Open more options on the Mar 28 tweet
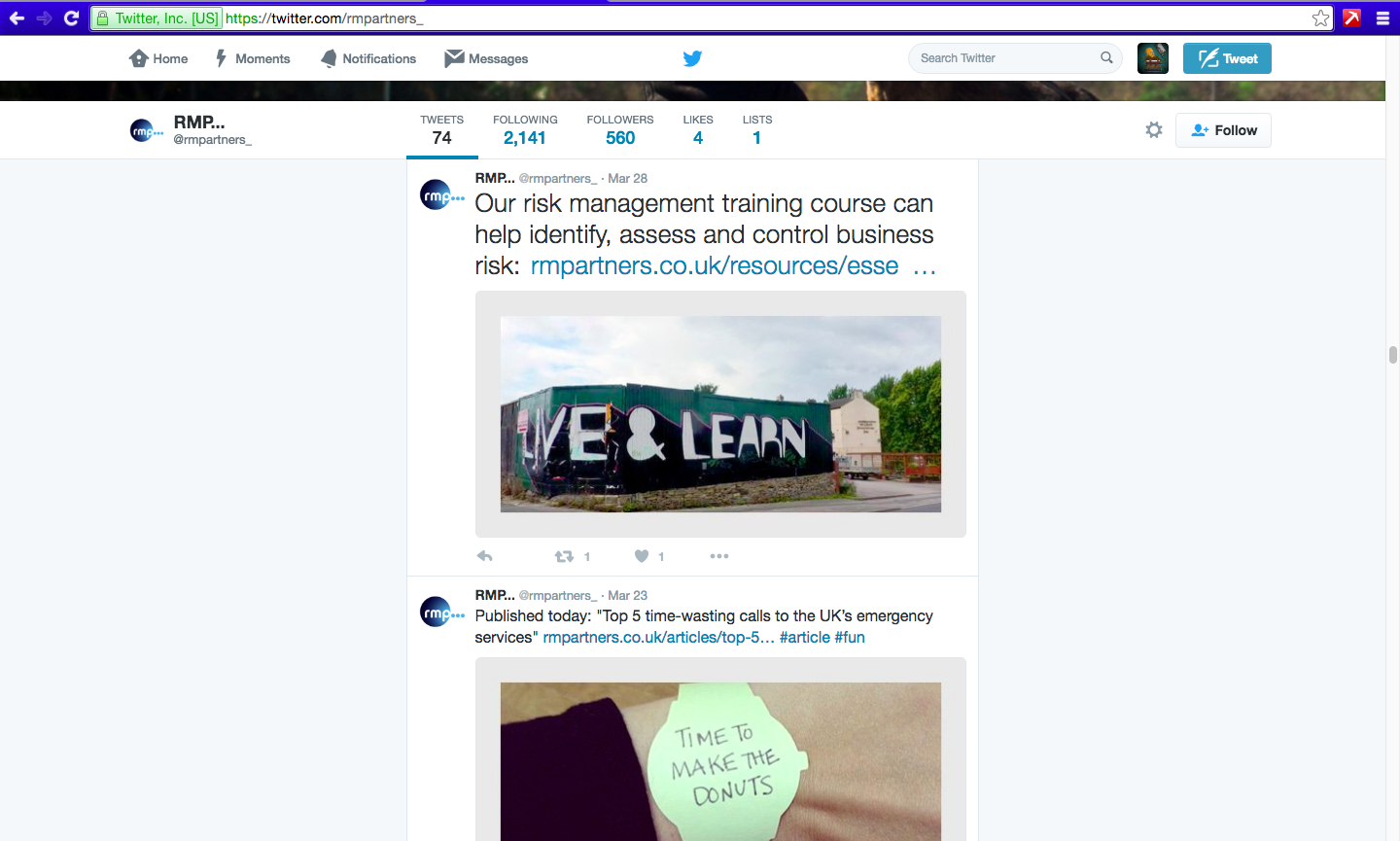1400x841 pixels. pyautogui.click(x=719, y=556)
